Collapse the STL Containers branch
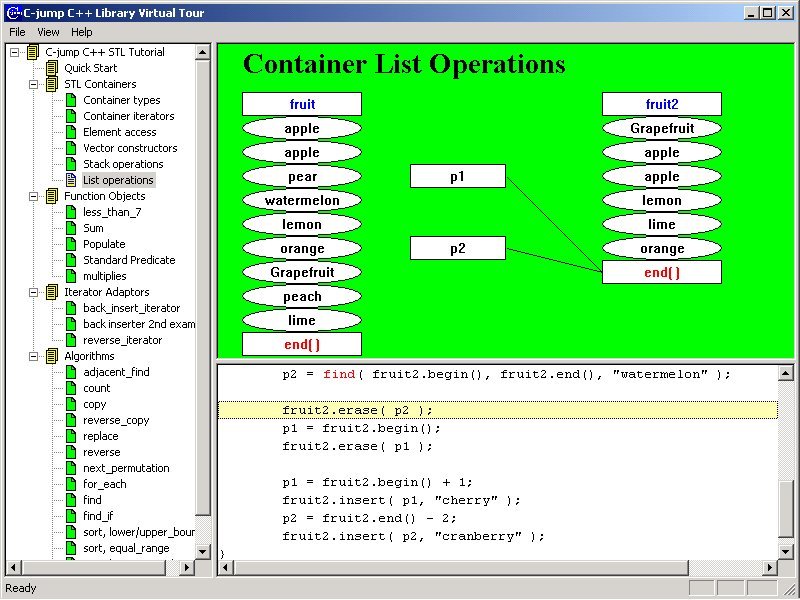The width and height of the screenshot is (800, 600). click(33, 84)
